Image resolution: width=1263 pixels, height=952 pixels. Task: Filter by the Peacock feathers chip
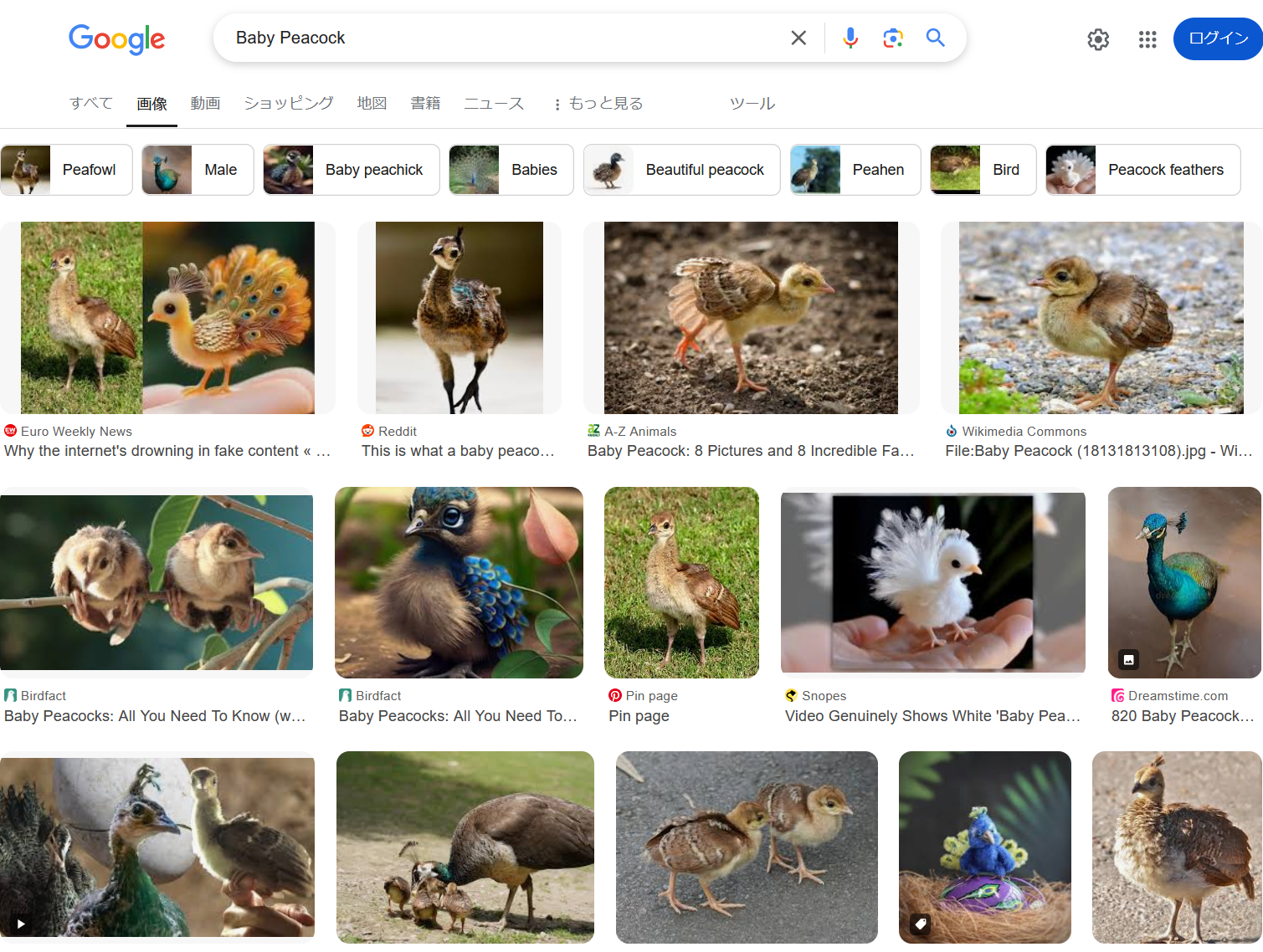(x=1143, y=170)
